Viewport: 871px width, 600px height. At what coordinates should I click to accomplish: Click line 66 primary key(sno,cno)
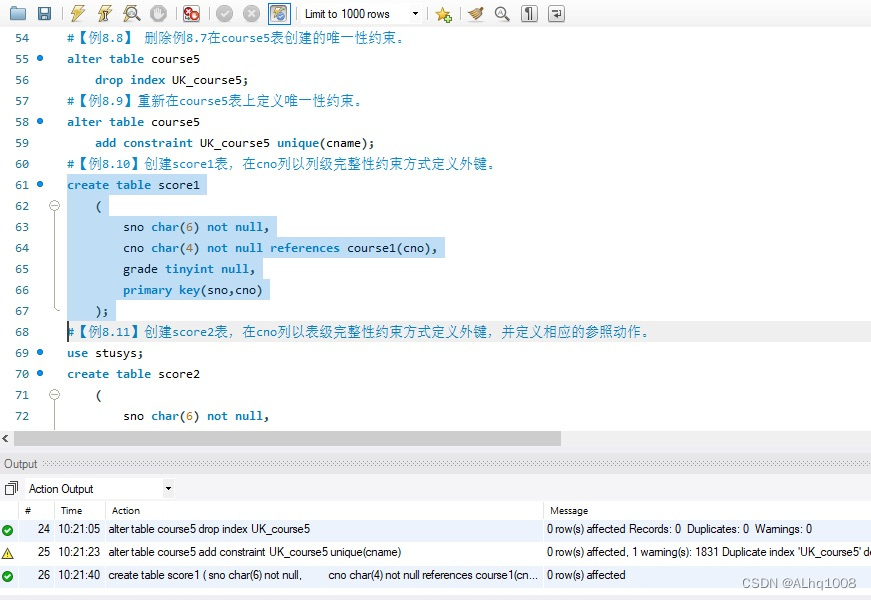(x=192, y=290)
